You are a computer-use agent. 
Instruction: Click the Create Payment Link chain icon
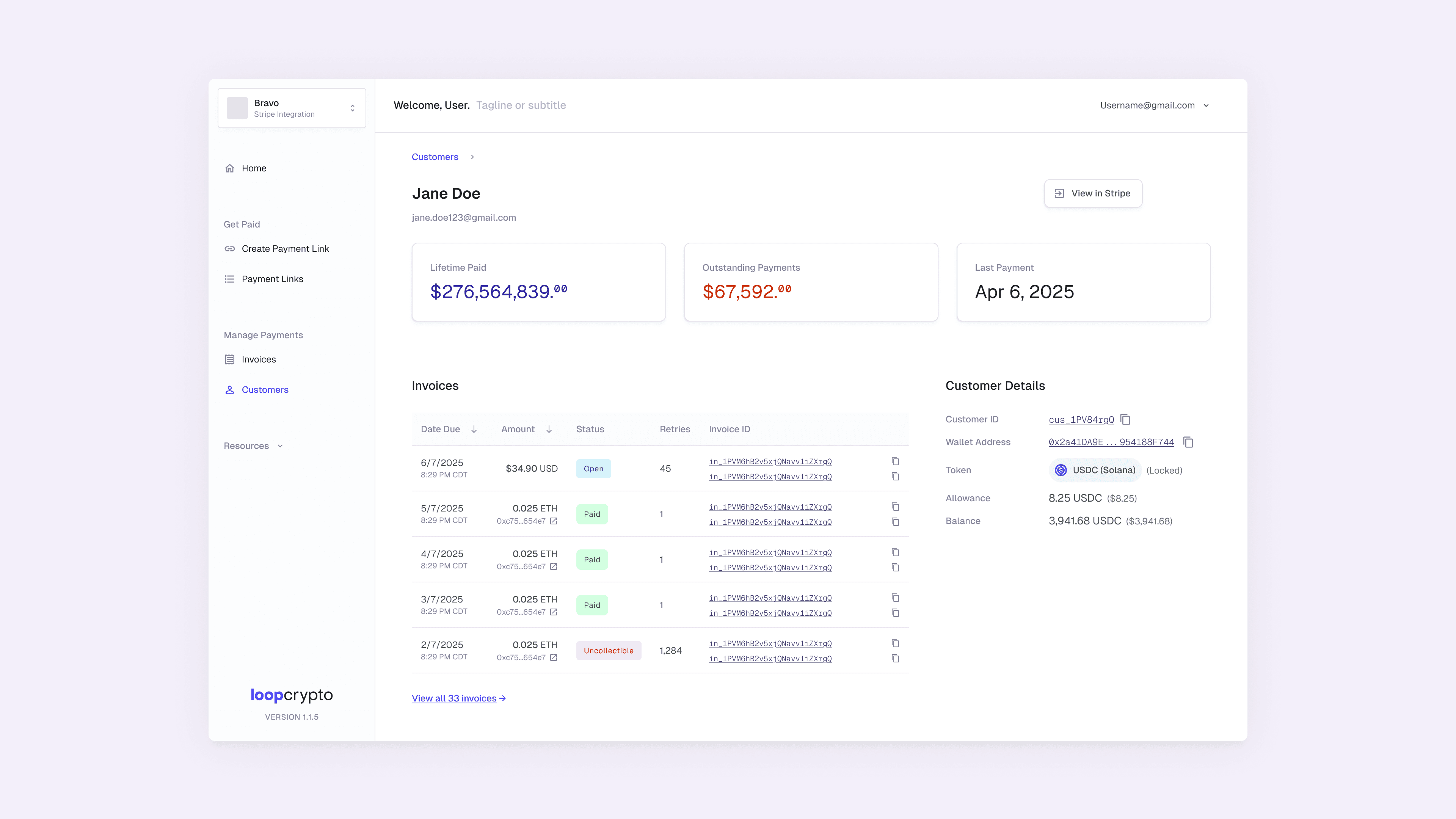click(229, 249)
